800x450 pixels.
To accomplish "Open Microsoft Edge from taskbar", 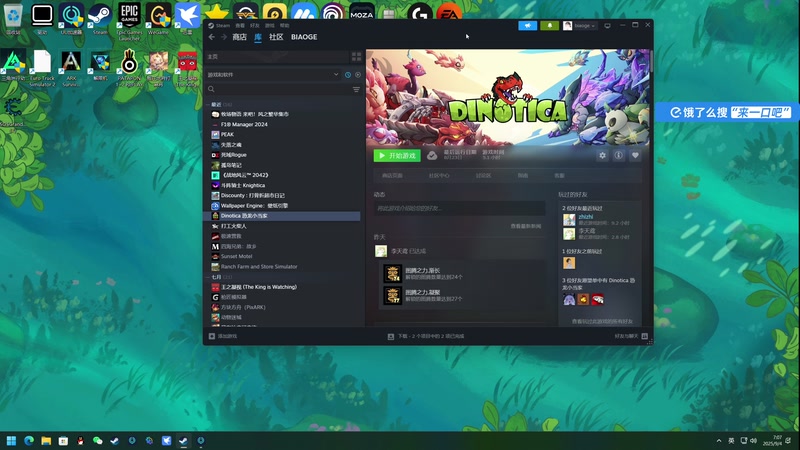I will coord(29,441).
